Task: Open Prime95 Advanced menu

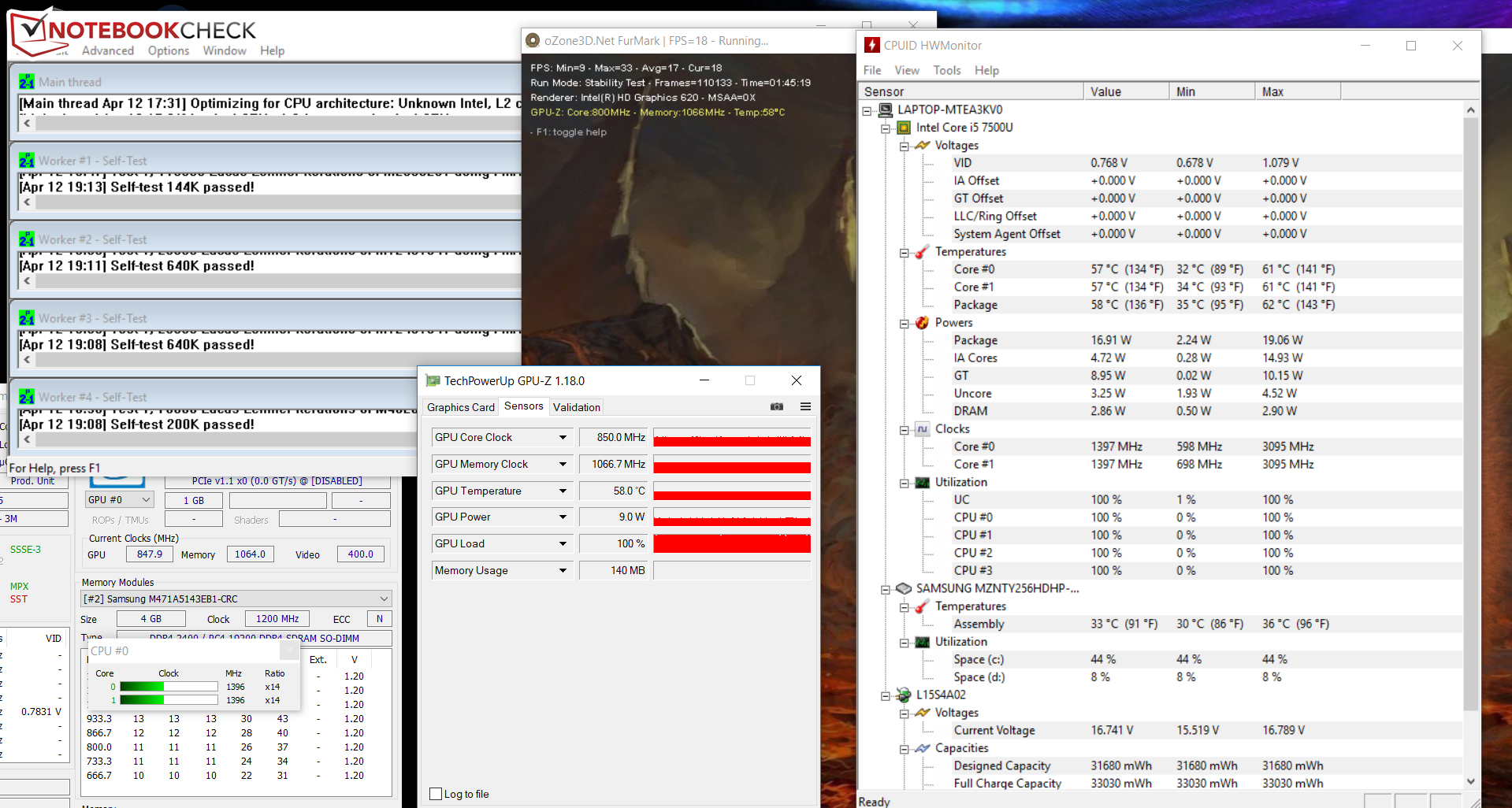Action: click(x=108, y=51)
